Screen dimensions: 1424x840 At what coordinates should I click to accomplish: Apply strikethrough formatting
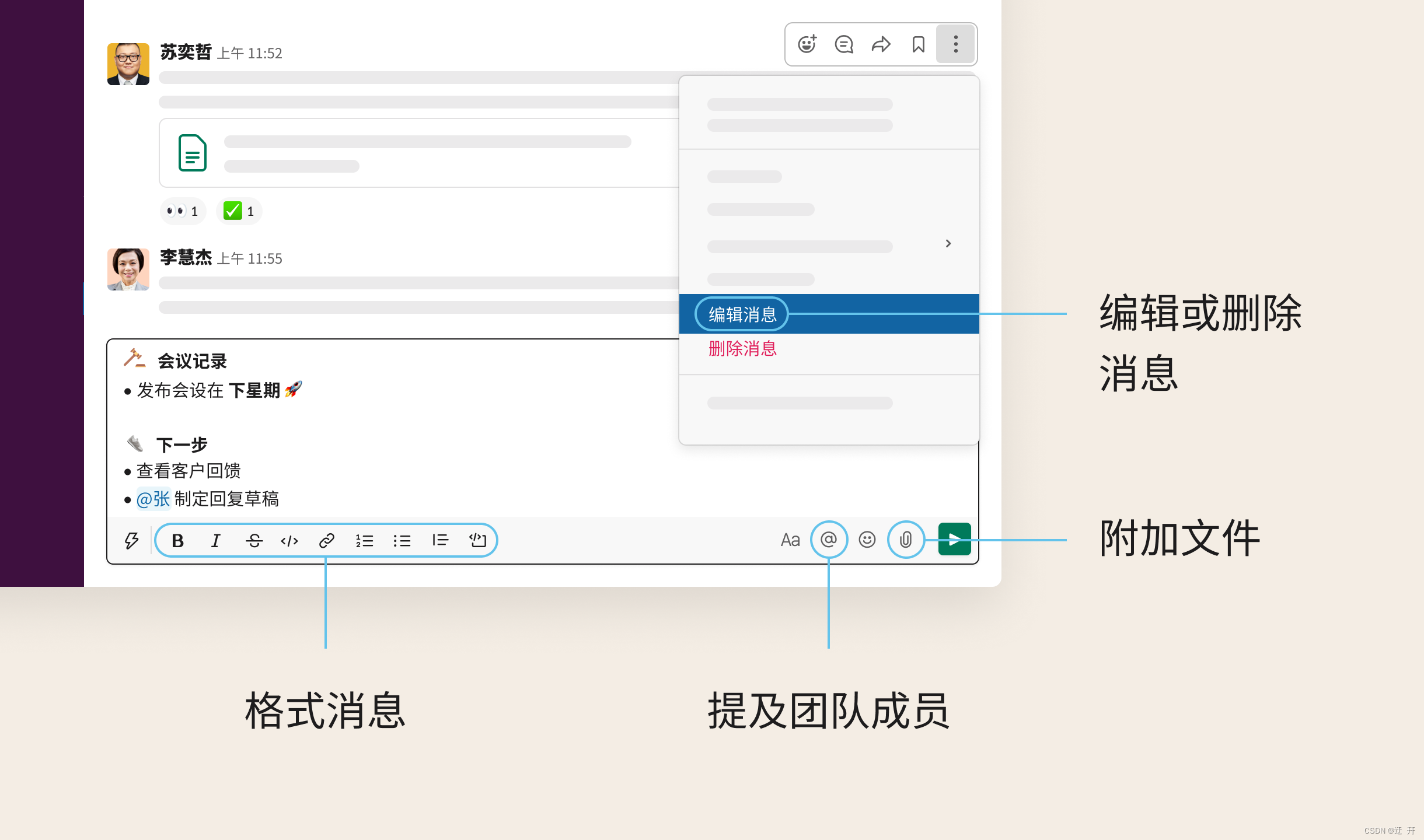[x=254, y=541]
